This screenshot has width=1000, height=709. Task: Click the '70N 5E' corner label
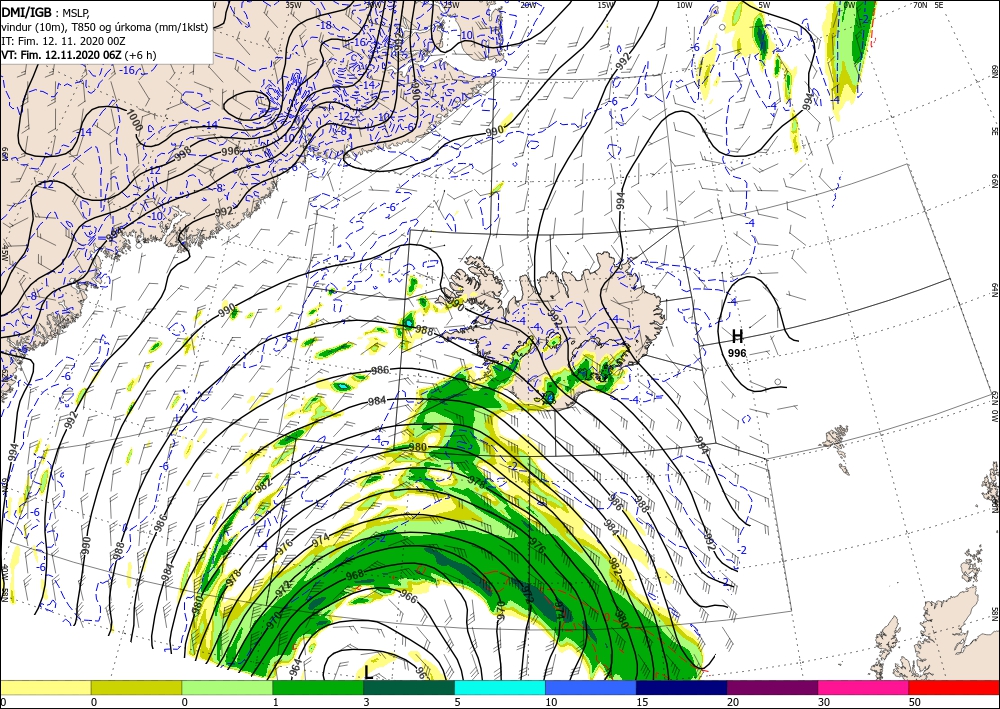tap(928, 4)
